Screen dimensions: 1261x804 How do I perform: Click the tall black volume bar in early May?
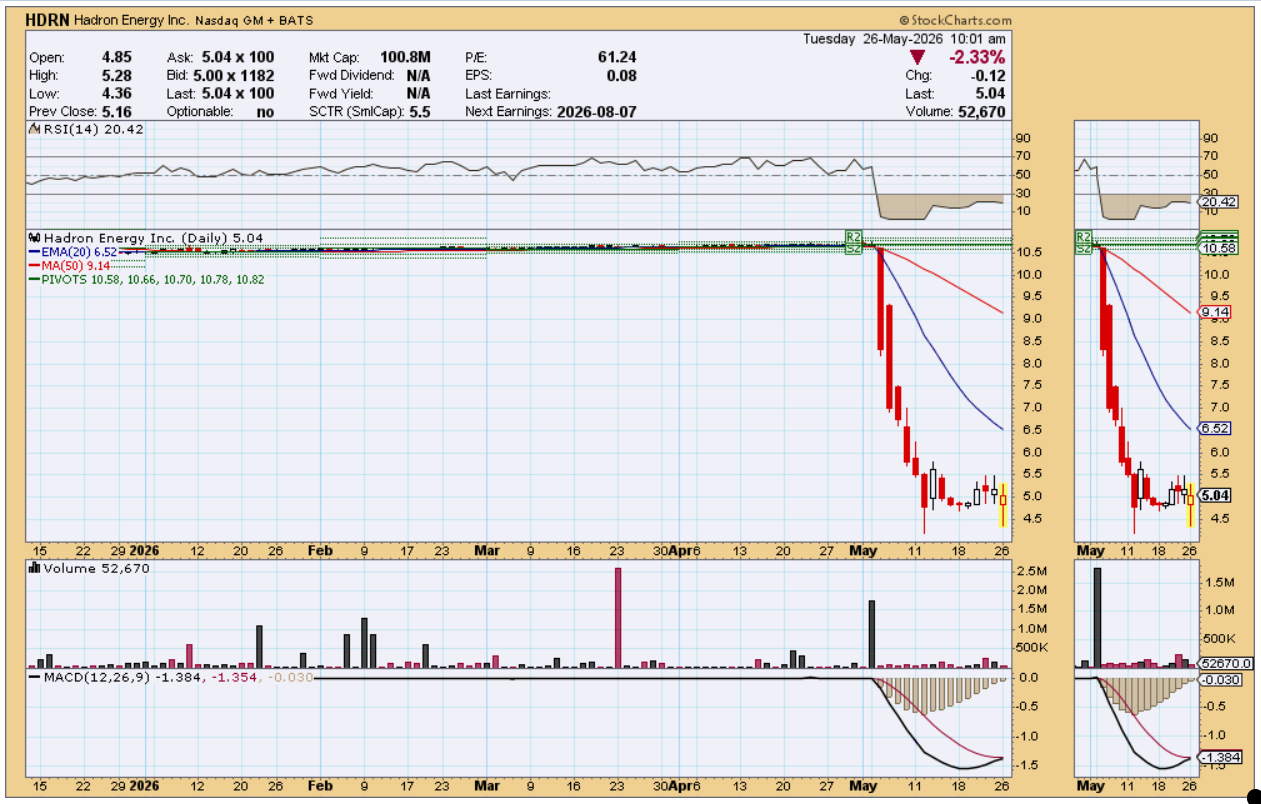872,634
